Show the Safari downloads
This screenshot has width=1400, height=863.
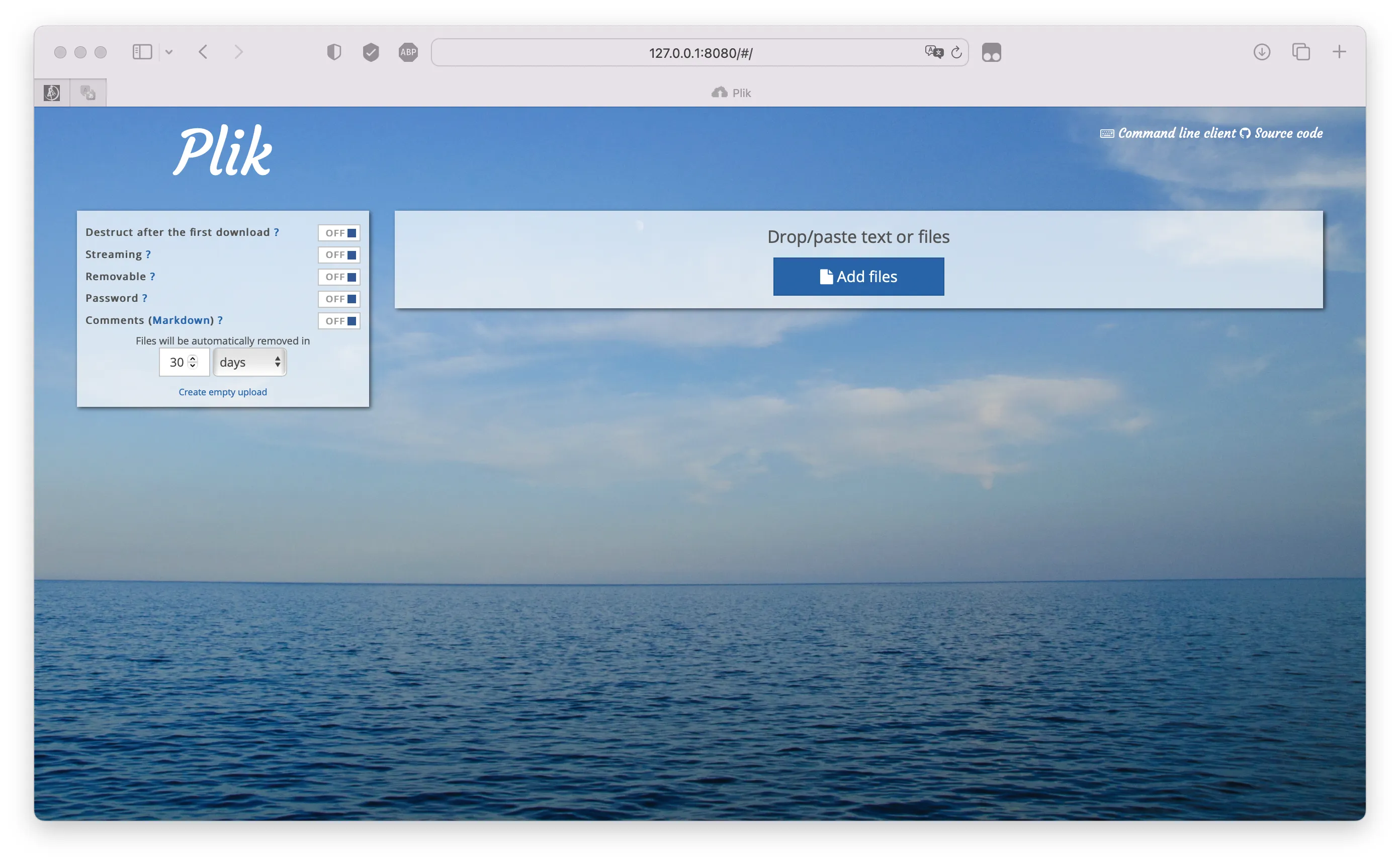point(1262,52)
